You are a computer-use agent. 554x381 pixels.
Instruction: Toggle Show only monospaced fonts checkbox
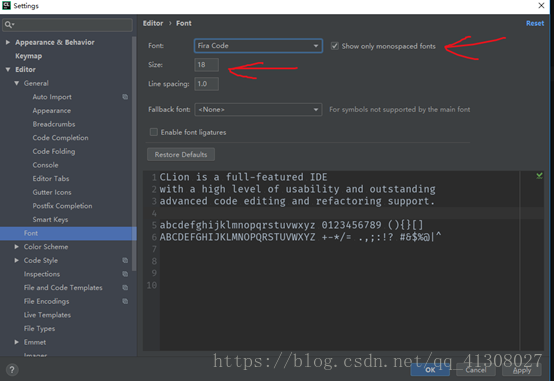coord(334,46)
